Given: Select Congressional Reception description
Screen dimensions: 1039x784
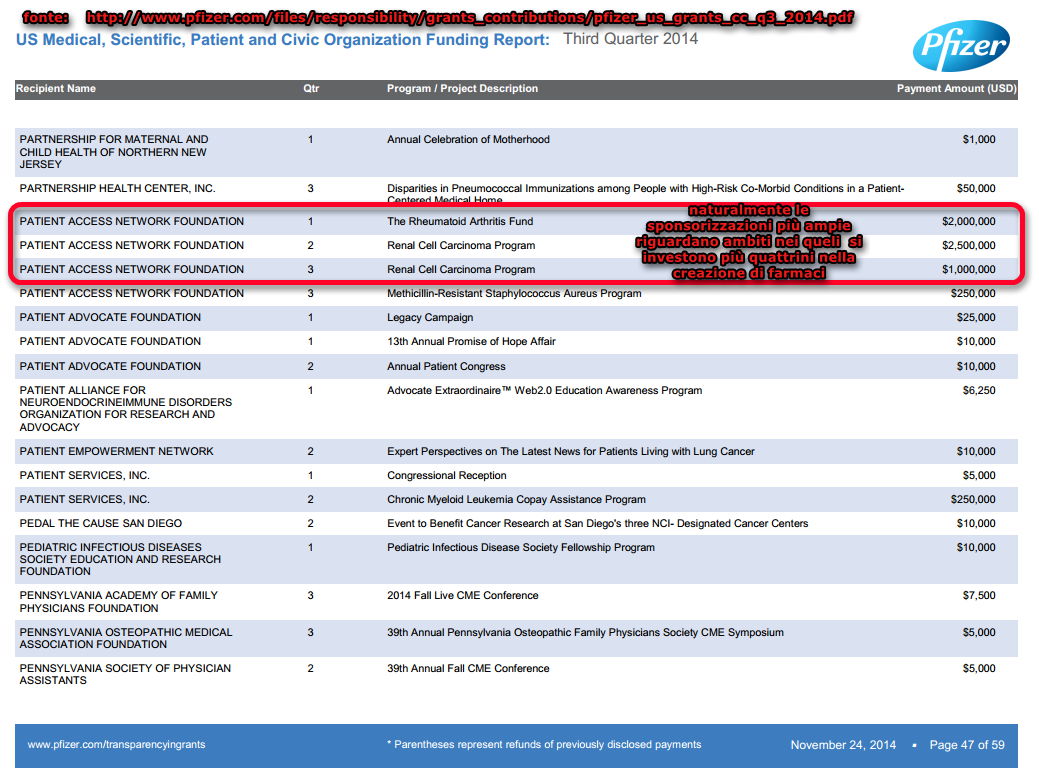Looking at the screenshot, I should pyautogui.click(x=447, y=475).
